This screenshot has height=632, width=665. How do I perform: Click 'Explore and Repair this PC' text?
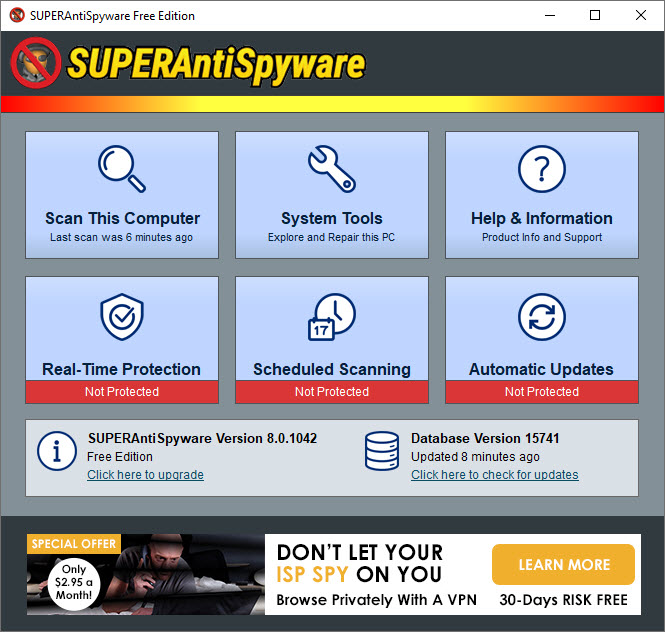pyautogui.click(x=331, y=237)
